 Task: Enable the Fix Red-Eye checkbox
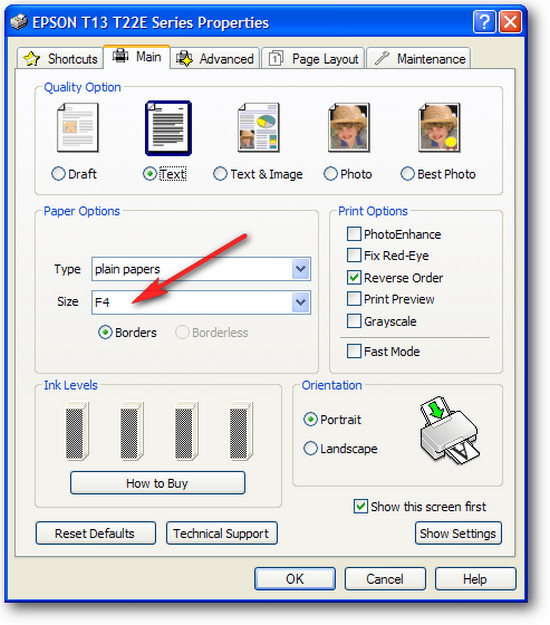(x=354, y=255)
